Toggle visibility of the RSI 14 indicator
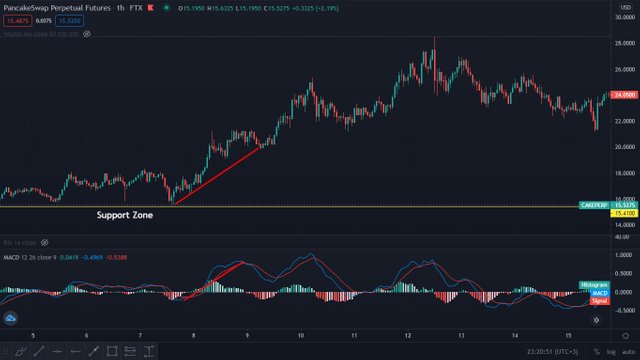This screenshot has height=360, width=640. tap(44, 243)
